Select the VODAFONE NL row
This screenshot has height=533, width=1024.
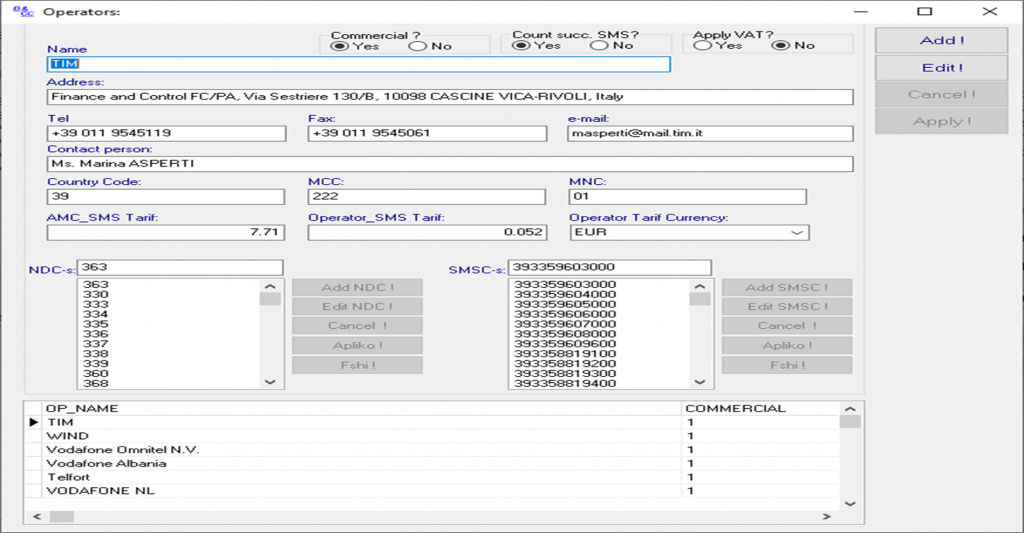(x=432, y=491)
